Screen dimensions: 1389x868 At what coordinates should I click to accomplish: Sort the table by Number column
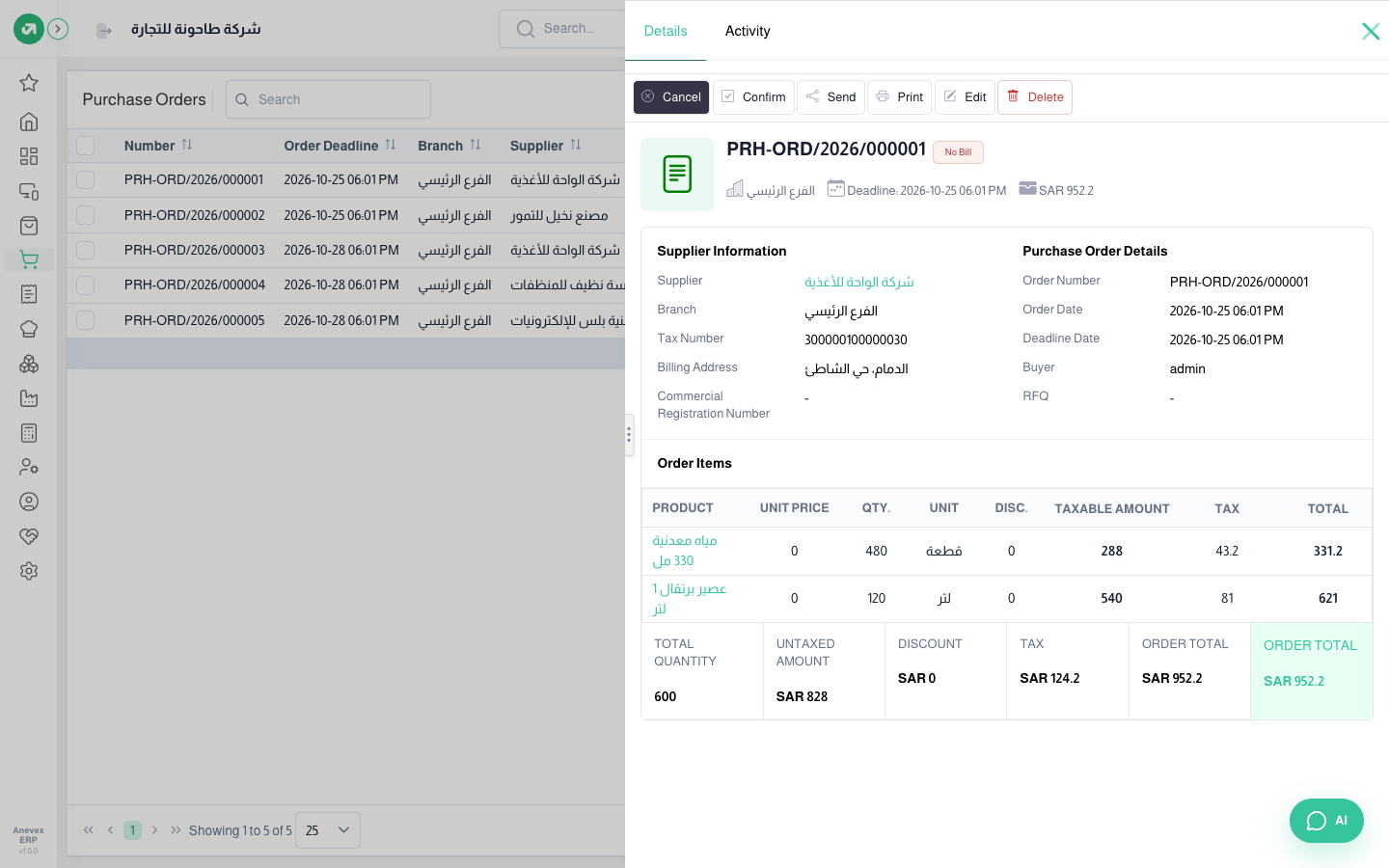187,146
